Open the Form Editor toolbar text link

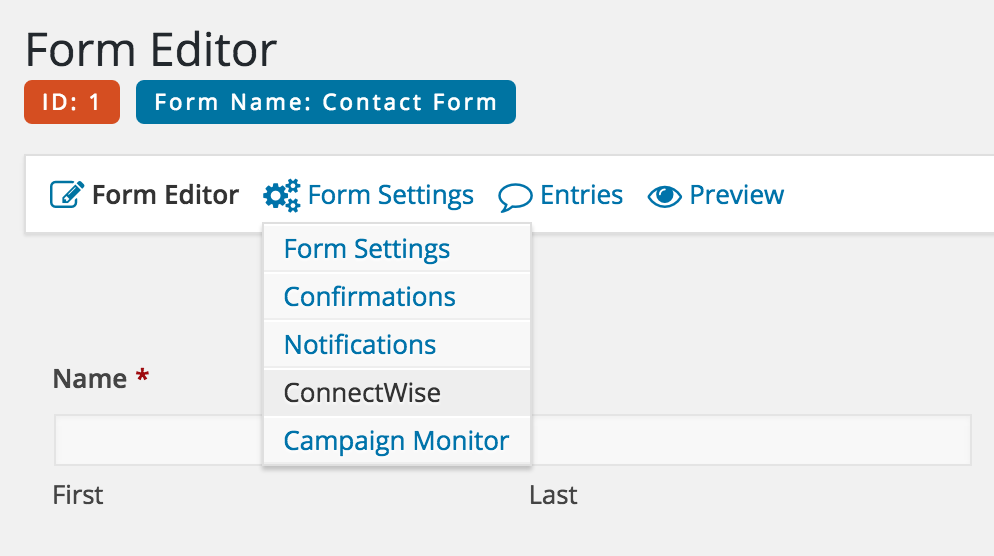pos(165,195)
